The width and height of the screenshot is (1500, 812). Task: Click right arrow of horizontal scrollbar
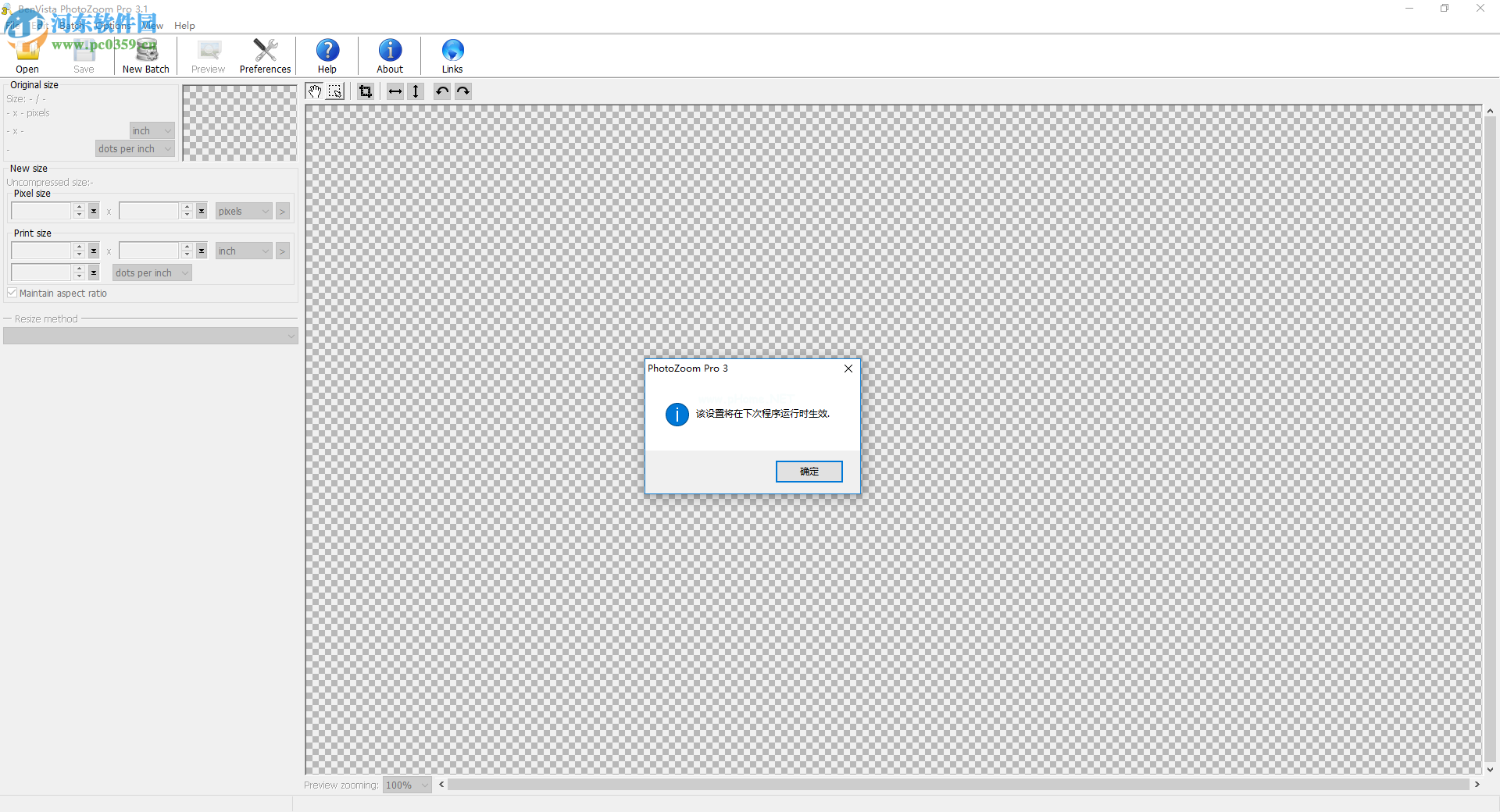[1477, 785]
